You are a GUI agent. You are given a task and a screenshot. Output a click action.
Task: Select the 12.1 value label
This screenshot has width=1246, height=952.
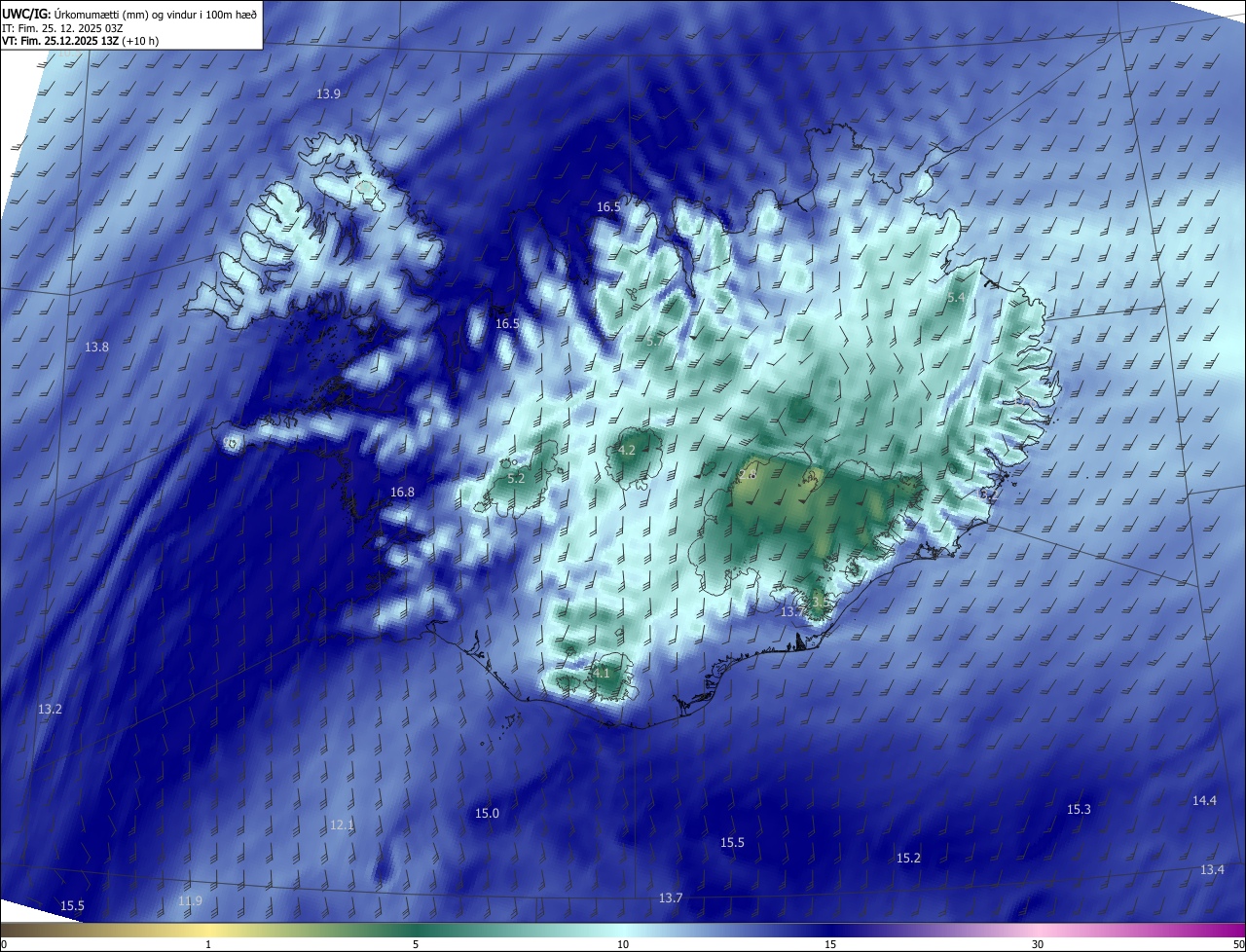tap(342, 825)
